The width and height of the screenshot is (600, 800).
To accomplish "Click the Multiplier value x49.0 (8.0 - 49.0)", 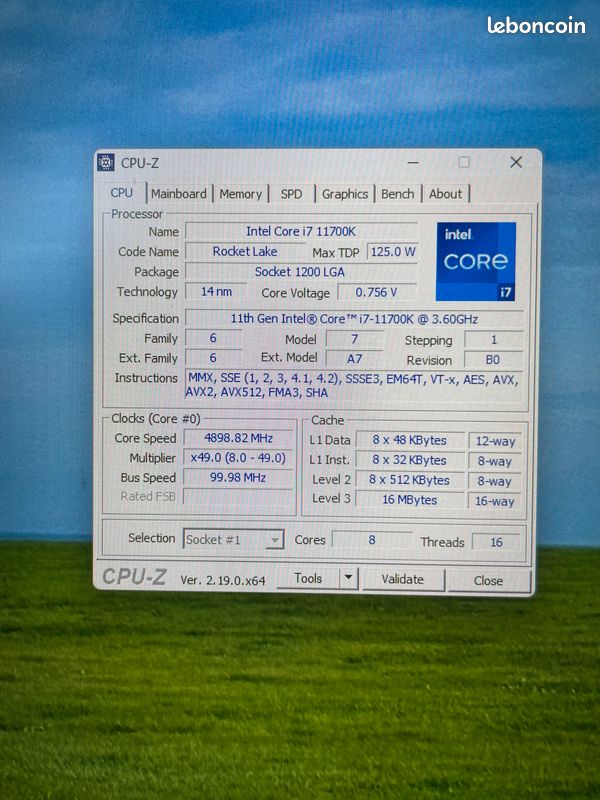I will click(x=238, y=458).
